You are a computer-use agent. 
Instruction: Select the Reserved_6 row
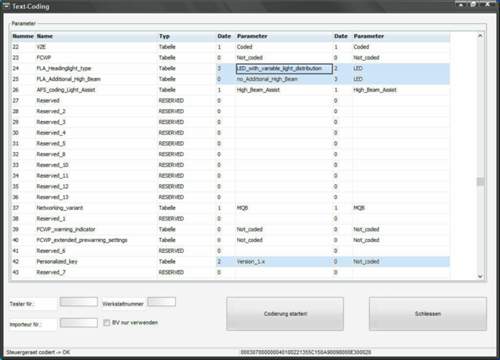pyautogui.click(x=231, y=251)
